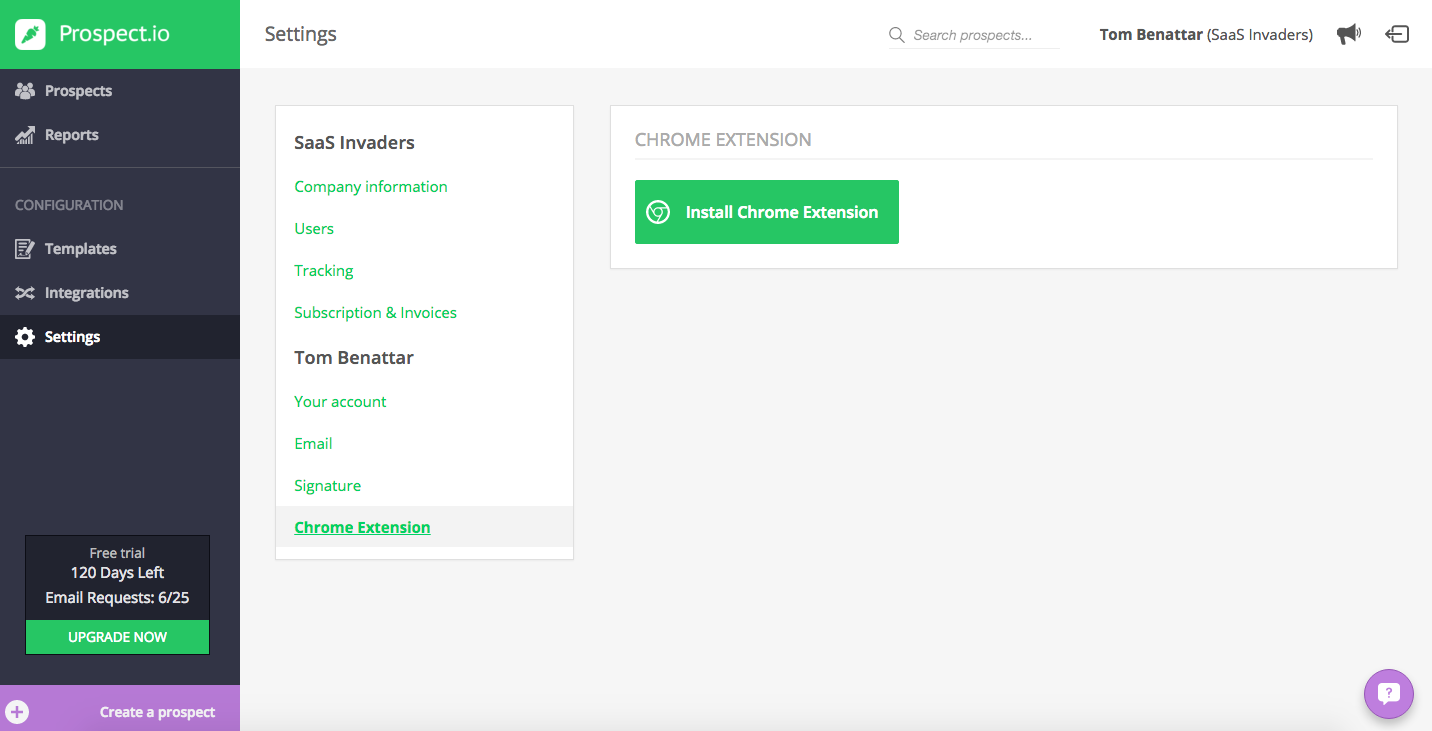The image size is (1432, 731).
Task: Click the Chrome logo on install button
Action: coord(658,212)
